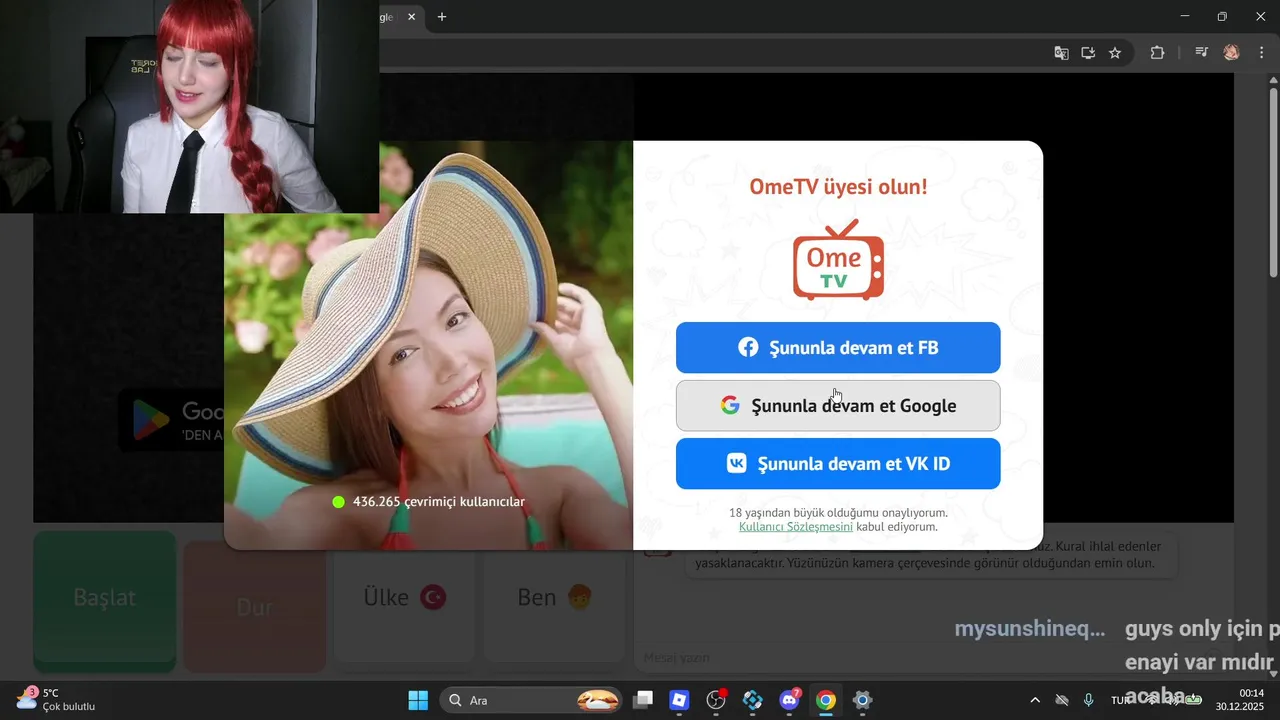The image size is (1280, 720).
Task: Open Discord from the taskbar
Action: [789, 700]
